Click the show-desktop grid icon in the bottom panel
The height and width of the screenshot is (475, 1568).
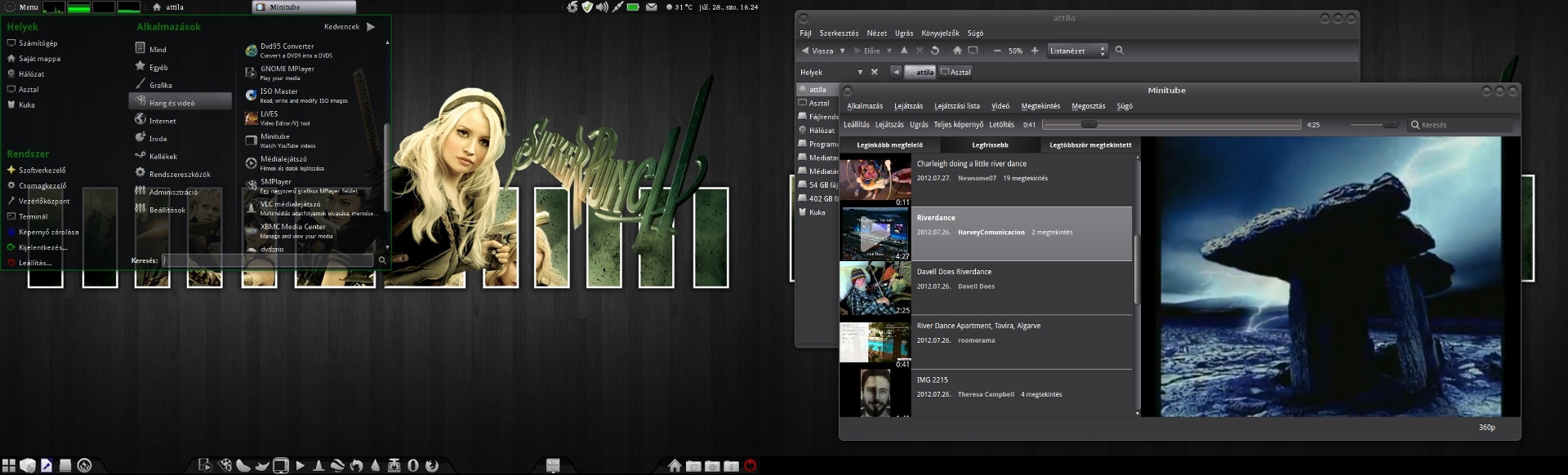point(9,466)
